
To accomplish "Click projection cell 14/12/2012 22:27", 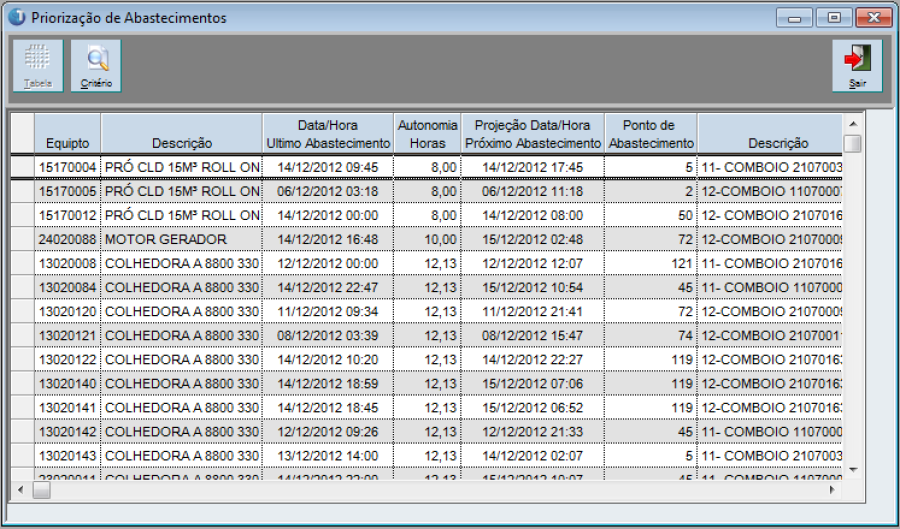I will (x=533, y=360).
